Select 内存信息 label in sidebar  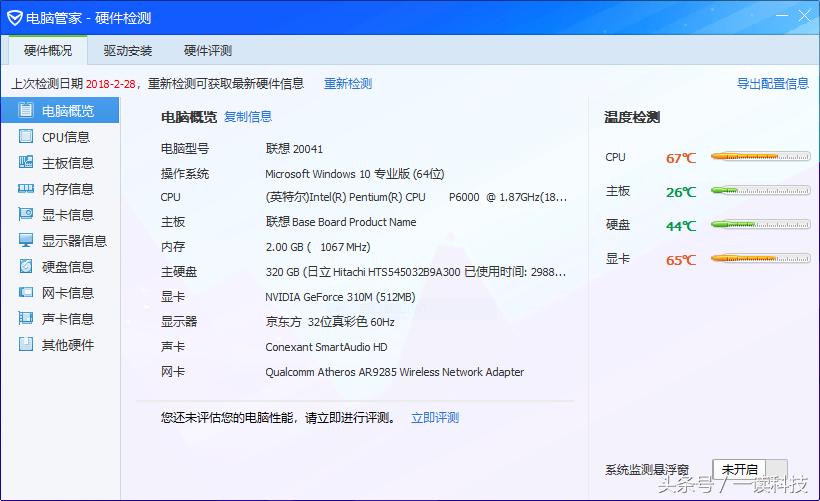[68, 189]
